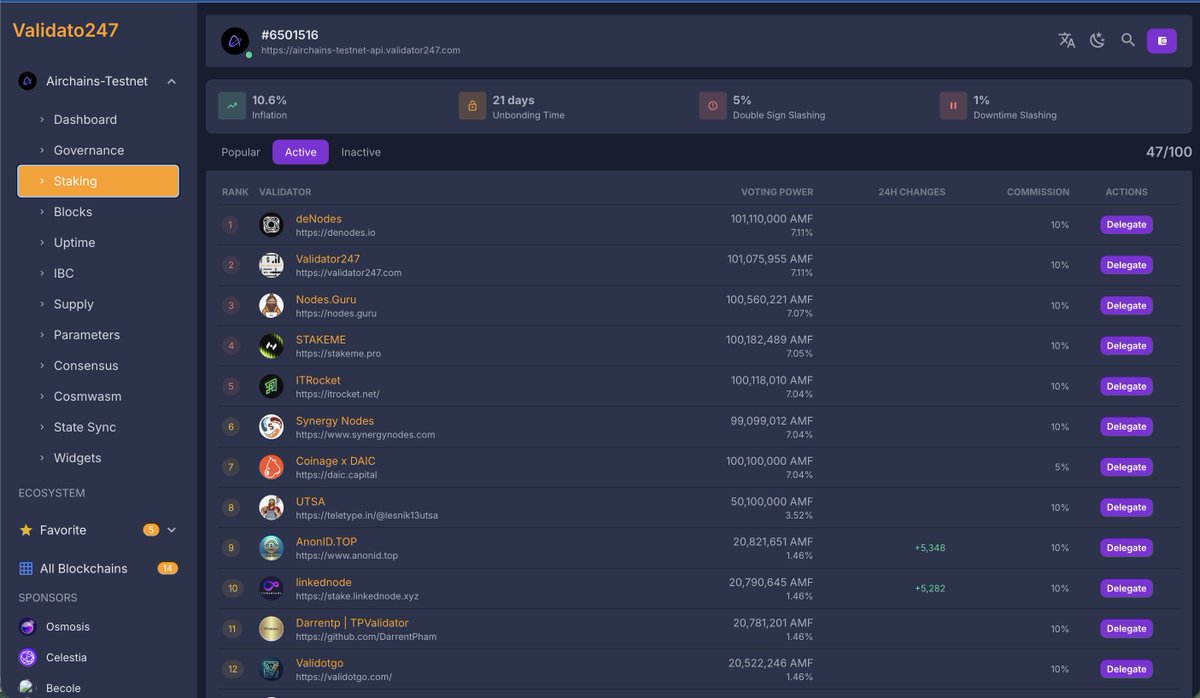
Task: Open the language translate icon
Action: 1067,40
